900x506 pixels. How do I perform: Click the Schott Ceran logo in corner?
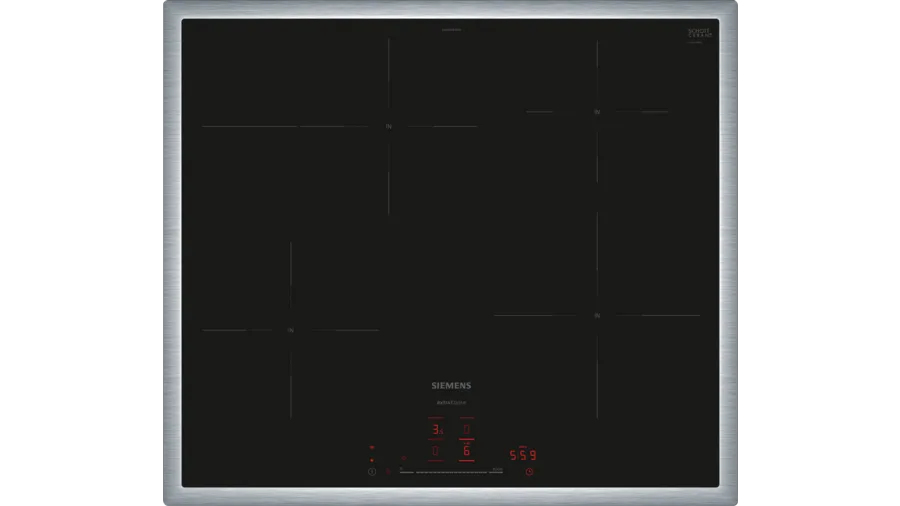(x=699, y=35)
